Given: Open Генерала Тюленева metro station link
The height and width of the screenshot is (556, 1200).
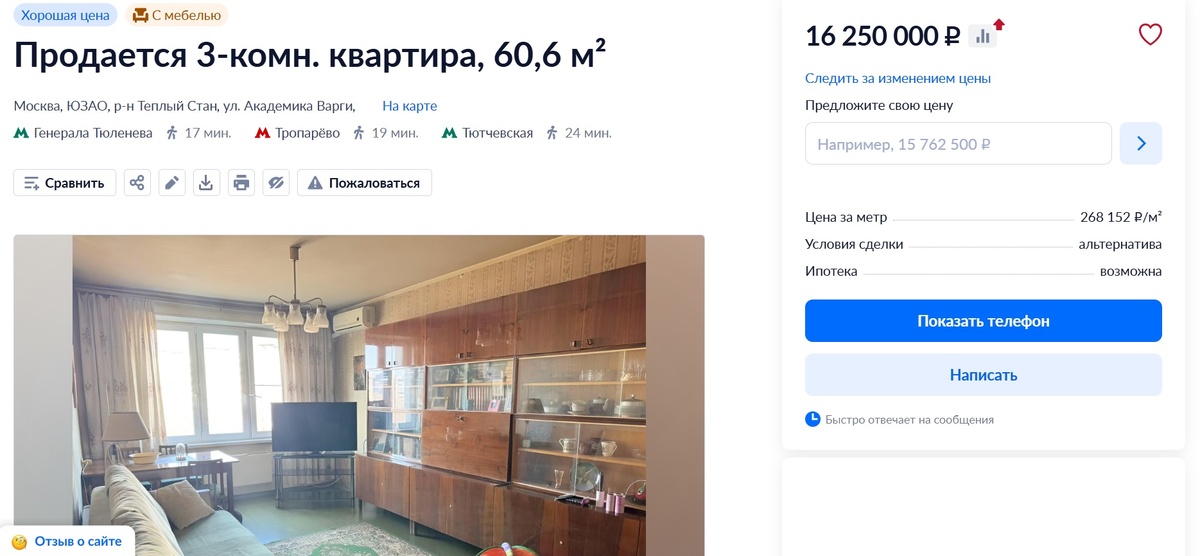Looking at the screenshot, I should click(93, 133).
